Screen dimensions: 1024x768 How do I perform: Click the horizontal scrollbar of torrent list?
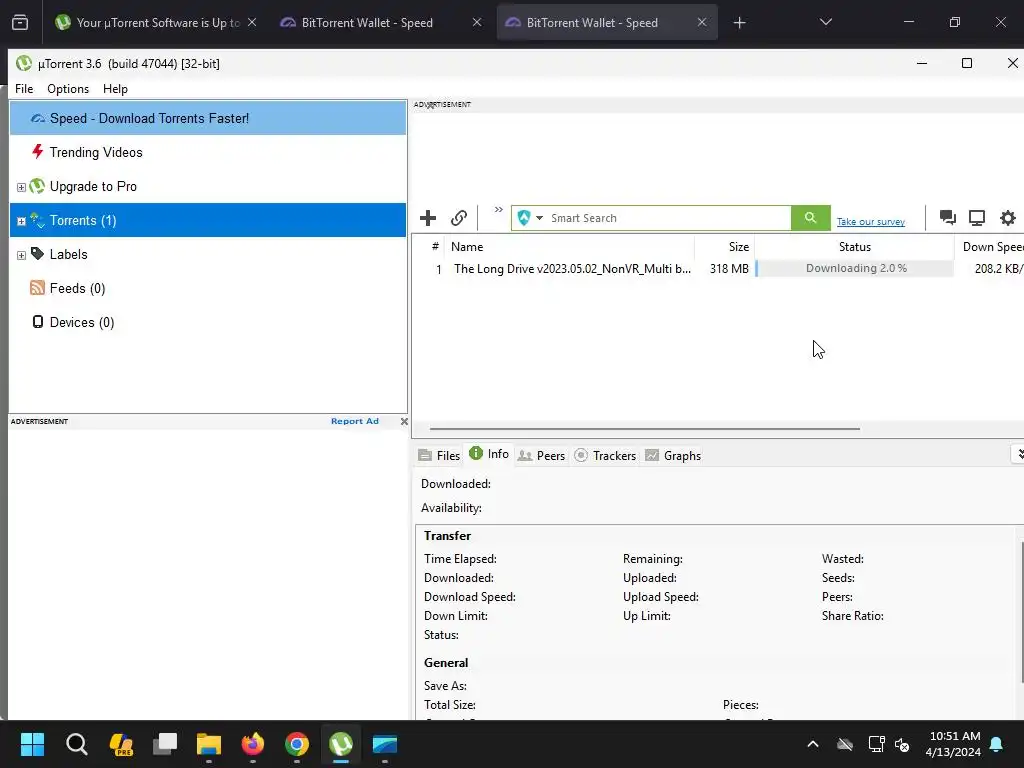(x=645, y=429)
